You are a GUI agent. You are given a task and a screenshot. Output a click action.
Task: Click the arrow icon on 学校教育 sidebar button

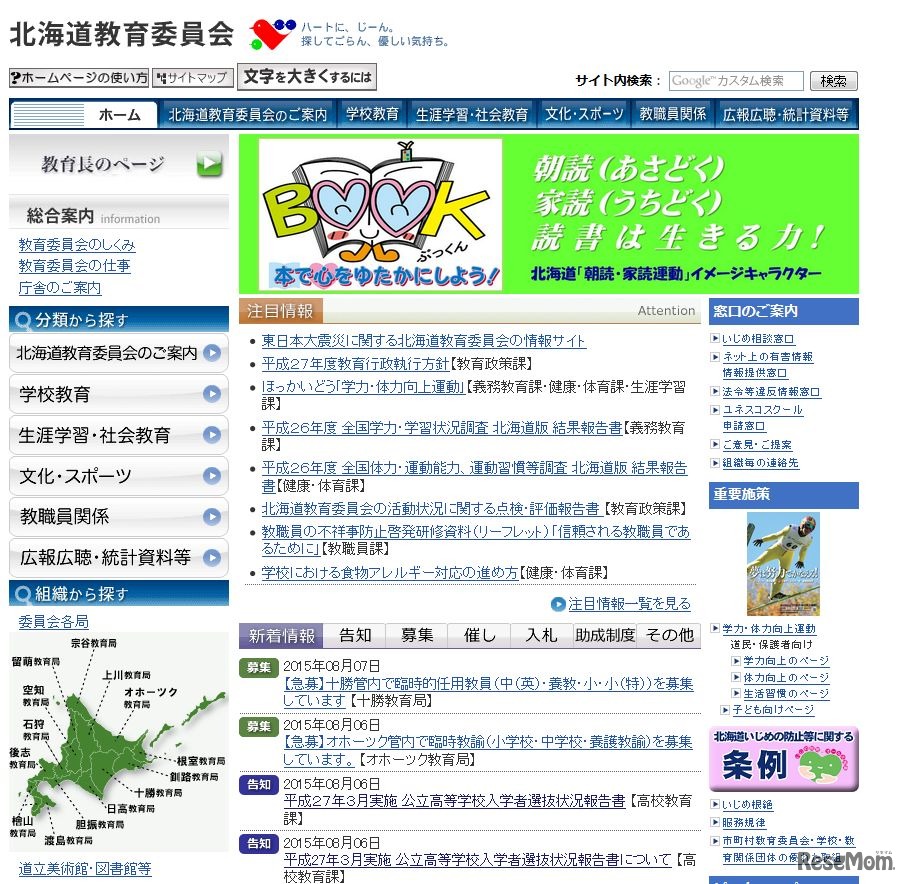[212, 394]
